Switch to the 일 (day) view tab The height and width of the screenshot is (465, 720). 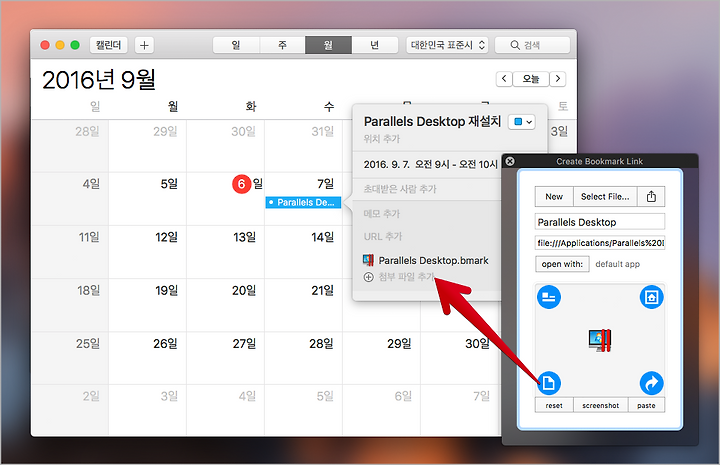(236, 45)
